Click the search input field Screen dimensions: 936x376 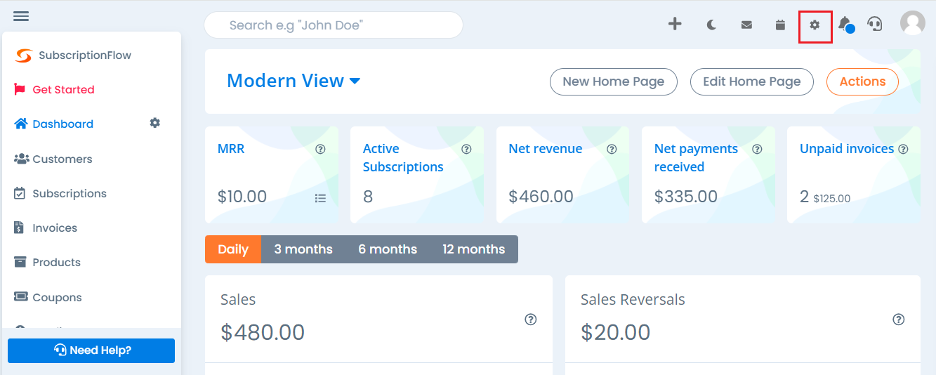click(334, 25)
